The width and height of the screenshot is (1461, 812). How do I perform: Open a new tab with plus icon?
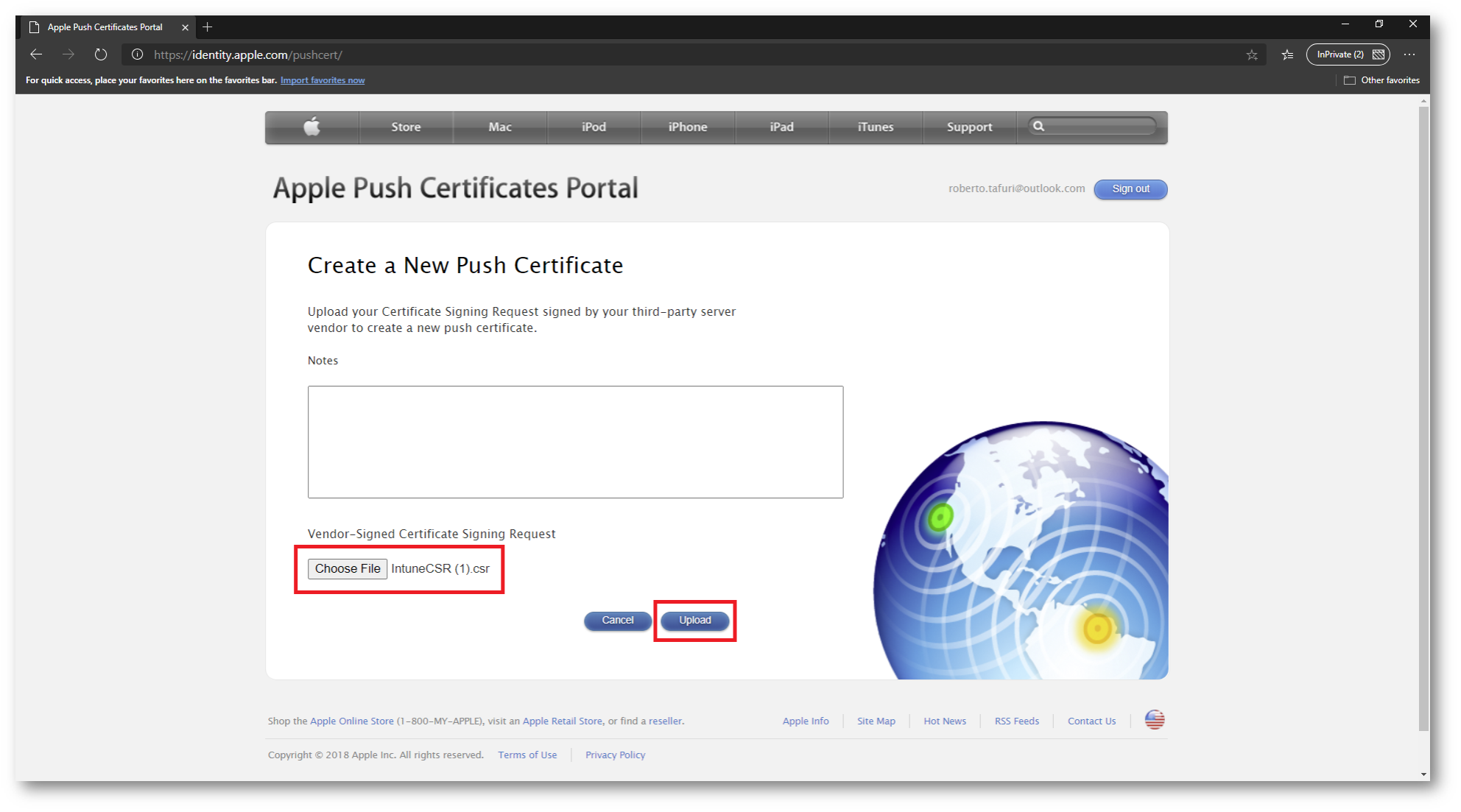coord(208,27)
